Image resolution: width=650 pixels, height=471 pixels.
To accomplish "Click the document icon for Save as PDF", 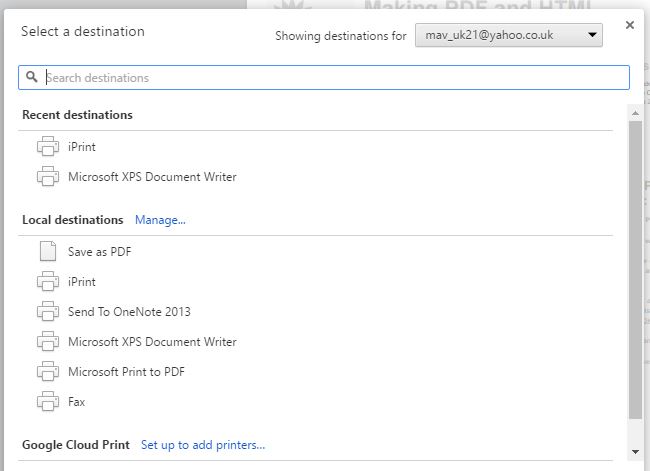I will (x=48, y=251).
